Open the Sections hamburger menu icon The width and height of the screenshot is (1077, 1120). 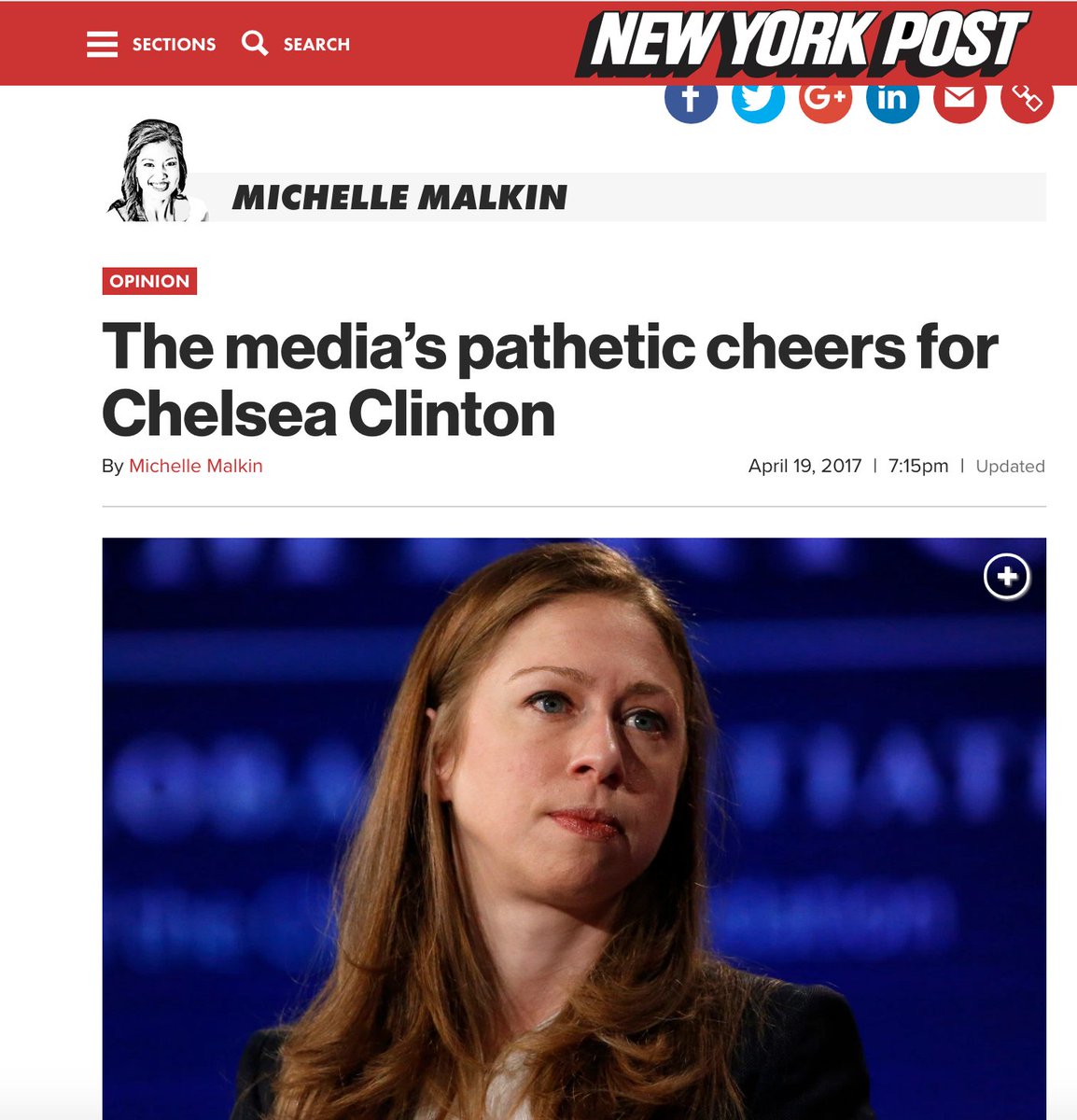click(103, 44)
